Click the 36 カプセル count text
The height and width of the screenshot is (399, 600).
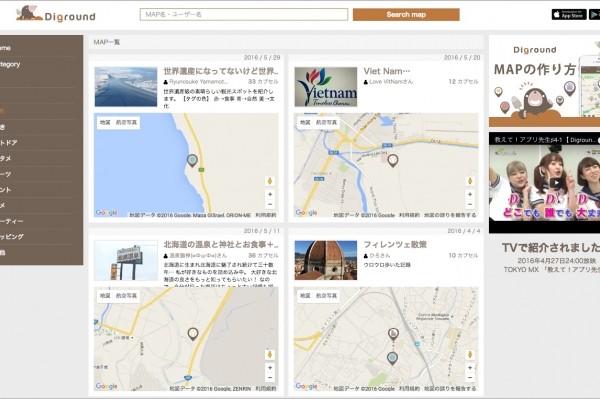tap(263, 255)
